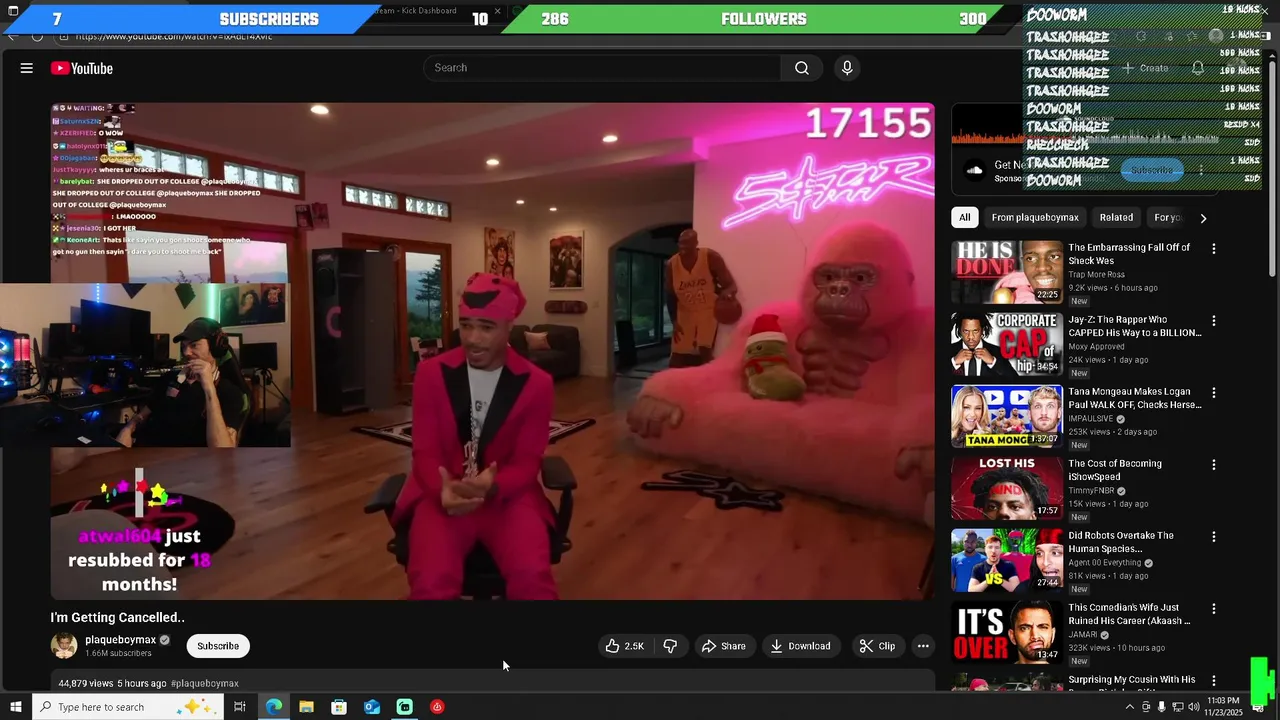Viewport: 1280px width, 720px height.
Task: Open the red circular app on the taskbar
Action: click(437, 707)
